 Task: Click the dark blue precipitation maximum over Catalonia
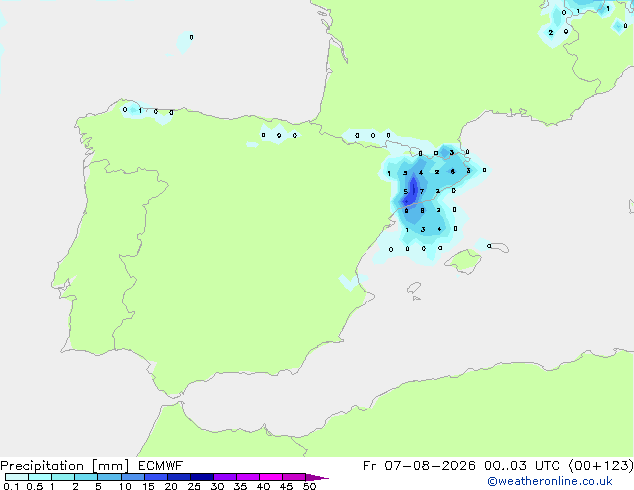pyautogui.click(x=412, y=191)
